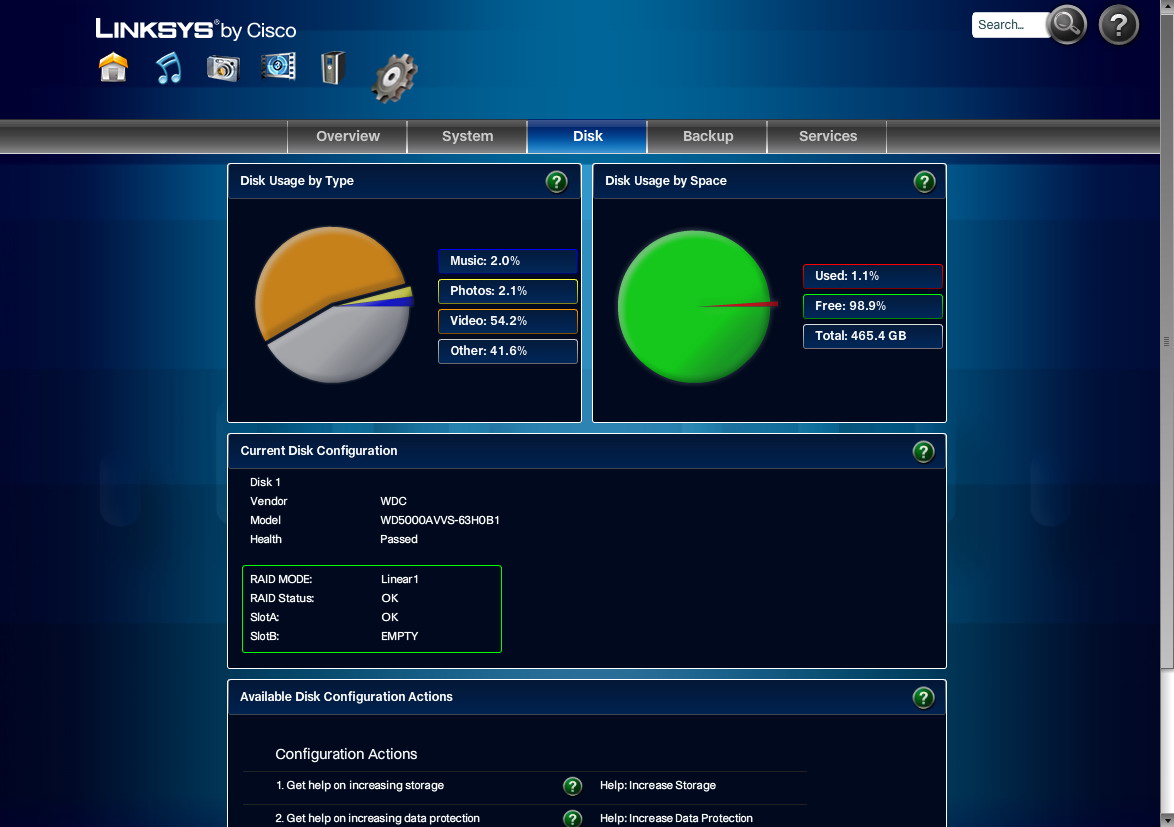The width and height of the screenshot is (1174, 827).
Task: Click the Other: 41.6% legend entry
Action: tap(508, 351)
